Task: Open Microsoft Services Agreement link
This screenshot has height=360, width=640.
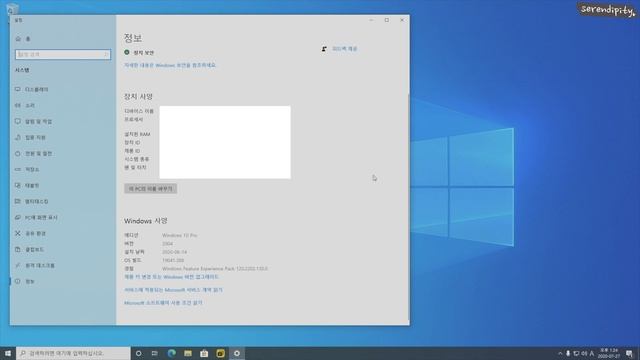Action: (x=173, y=290)
